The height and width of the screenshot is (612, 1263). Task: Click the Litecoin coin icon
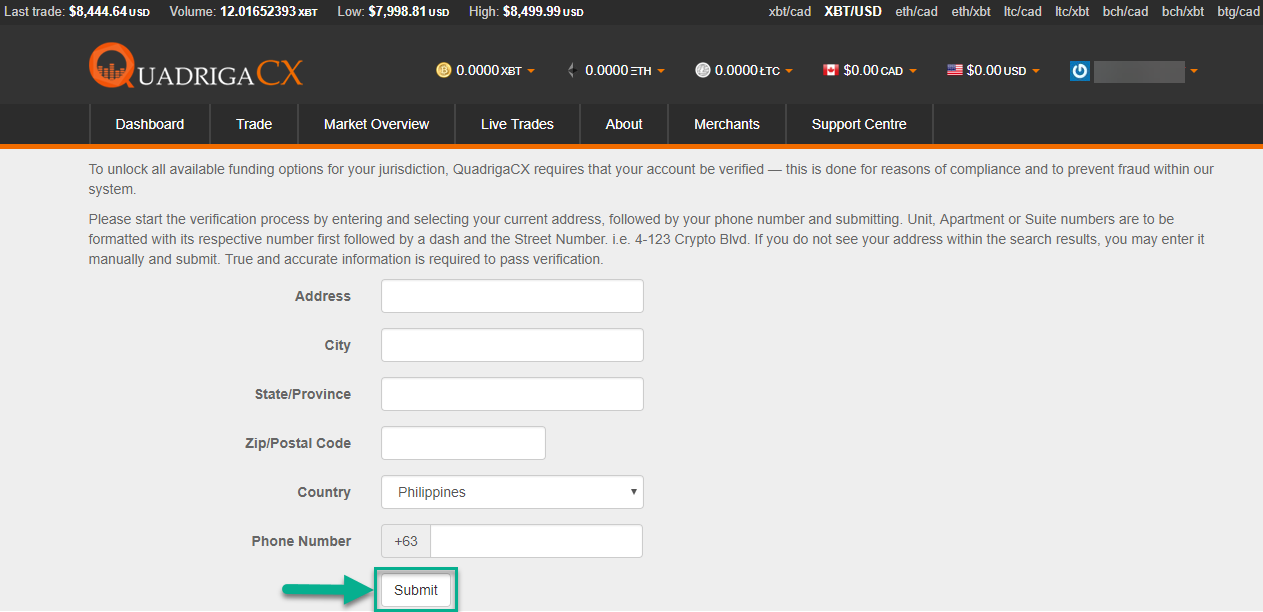pyautogui.click(x=703, y=70)
